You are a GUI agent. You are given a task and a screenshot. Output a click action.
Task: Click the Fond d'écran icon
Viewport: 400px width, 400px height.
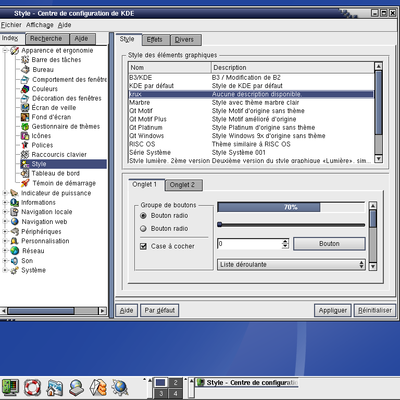tap(25, 117)
